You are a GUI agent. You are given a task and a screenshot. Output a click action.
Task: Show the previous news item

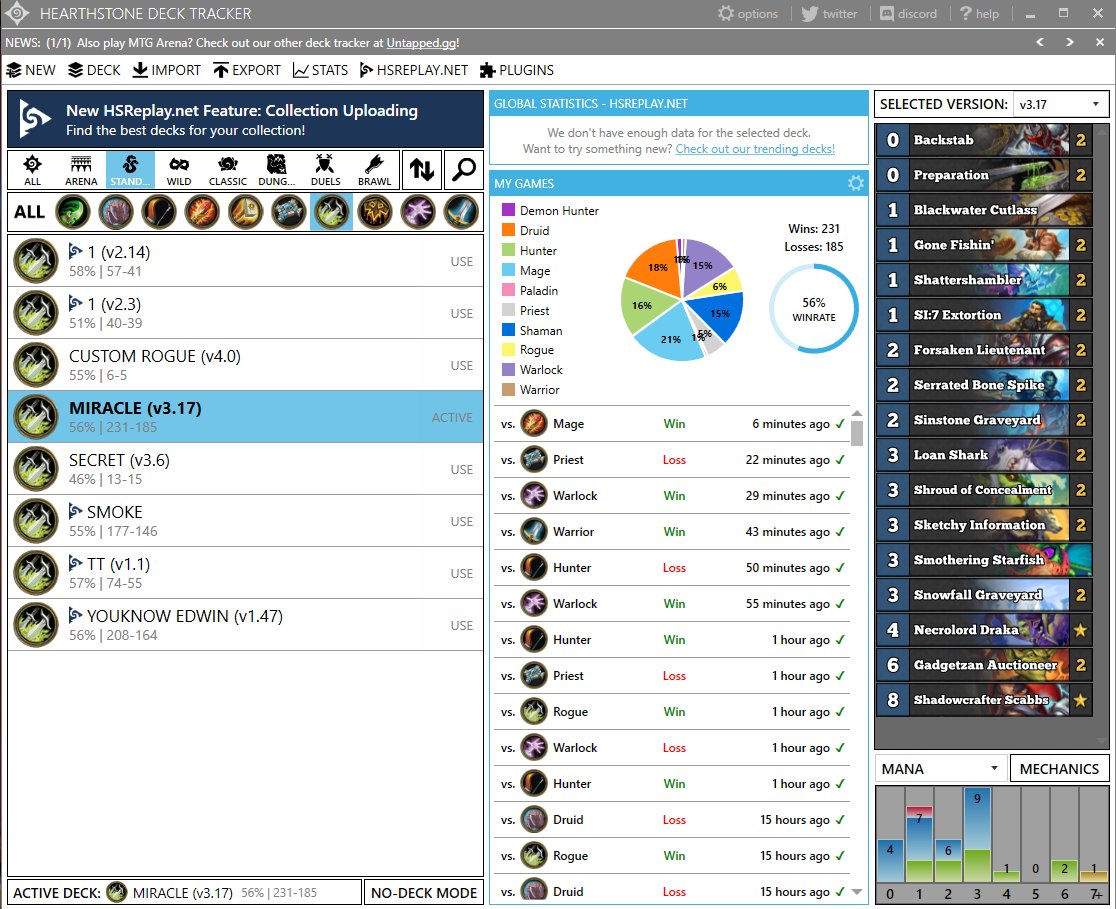[1040, 42]
